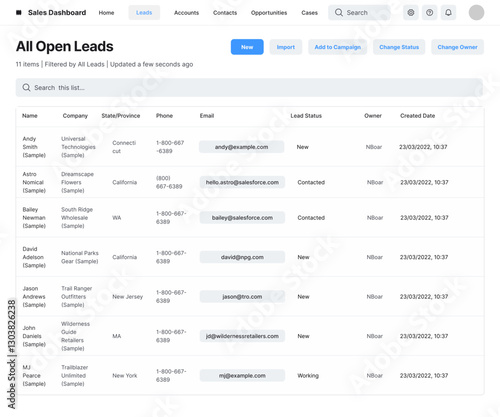The width and height of the screenshot is (500, 417).
Task: Click the New lead button
Action: pyautogui.click(x=247, y=47)
